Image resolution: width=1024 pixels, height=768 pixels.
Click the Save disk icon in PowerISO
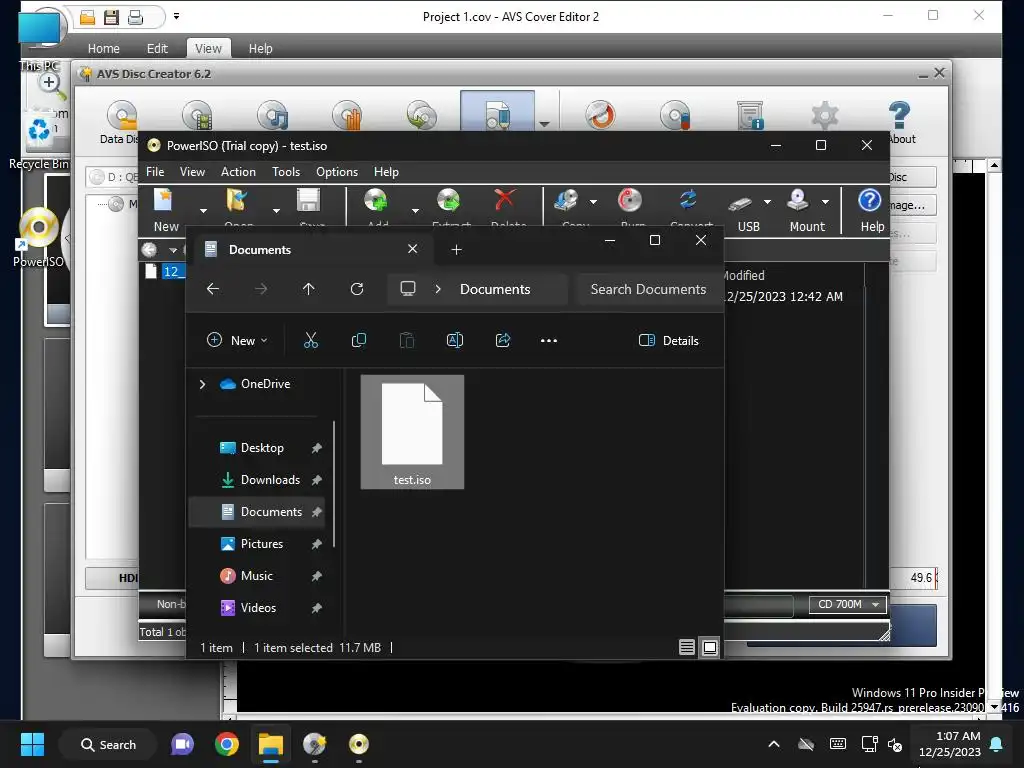click(309, 200)
